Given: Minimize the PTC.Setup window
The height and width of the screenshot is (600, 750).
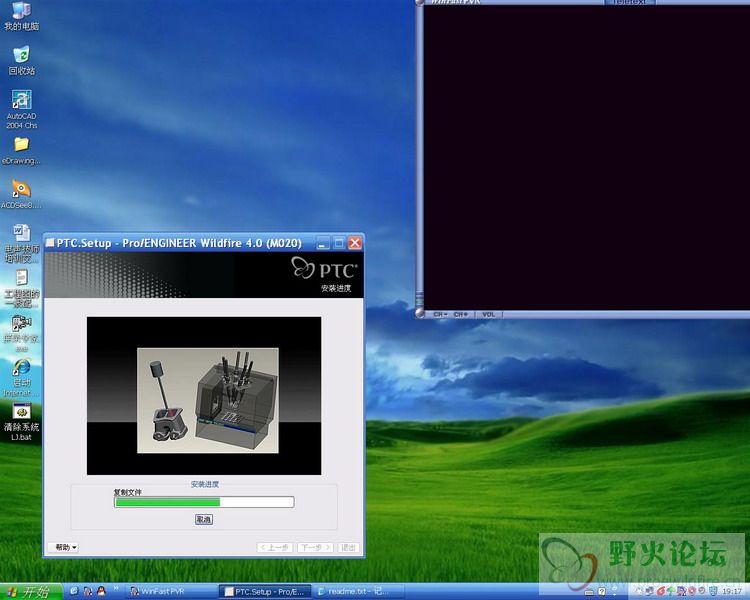Looking at the screenshot, I should (x=323, y=243).
